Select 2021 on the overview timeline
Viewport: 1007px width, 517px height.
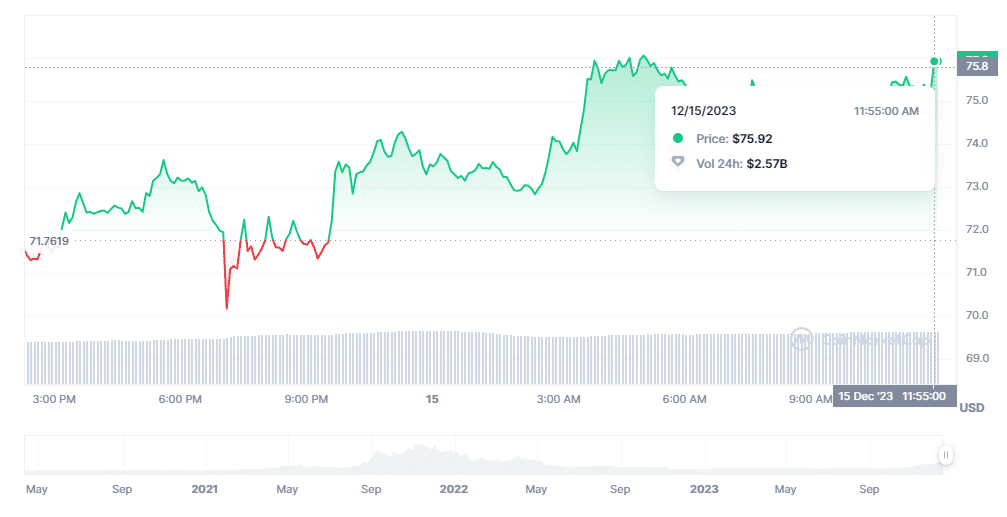tap(204, 490)
